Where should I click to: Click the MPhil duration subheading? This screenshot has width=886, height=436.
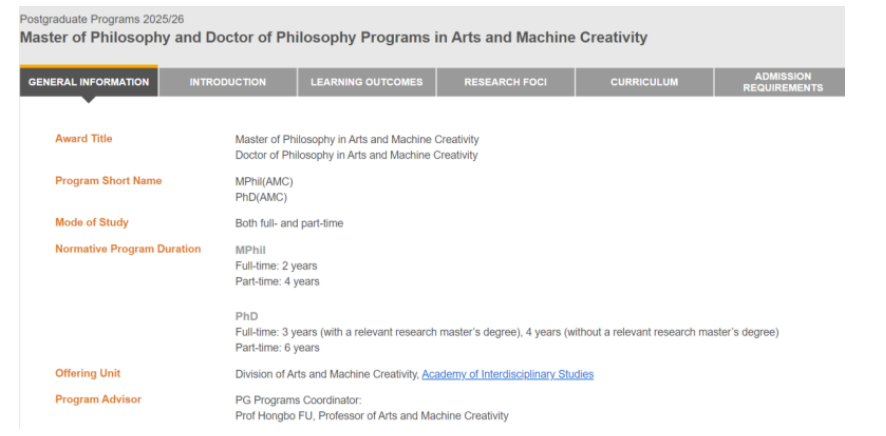click(x=250, y=249)
